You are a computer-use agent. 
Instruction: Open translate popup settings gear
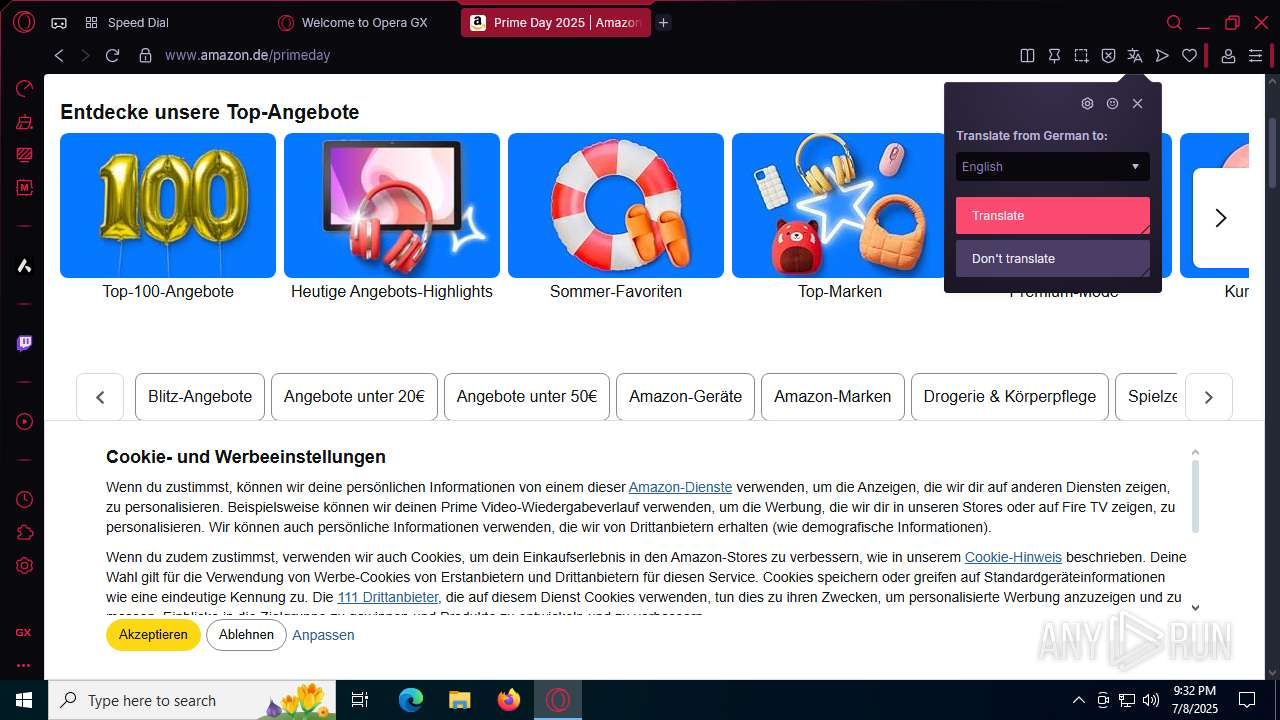(x=1087, y=103)
